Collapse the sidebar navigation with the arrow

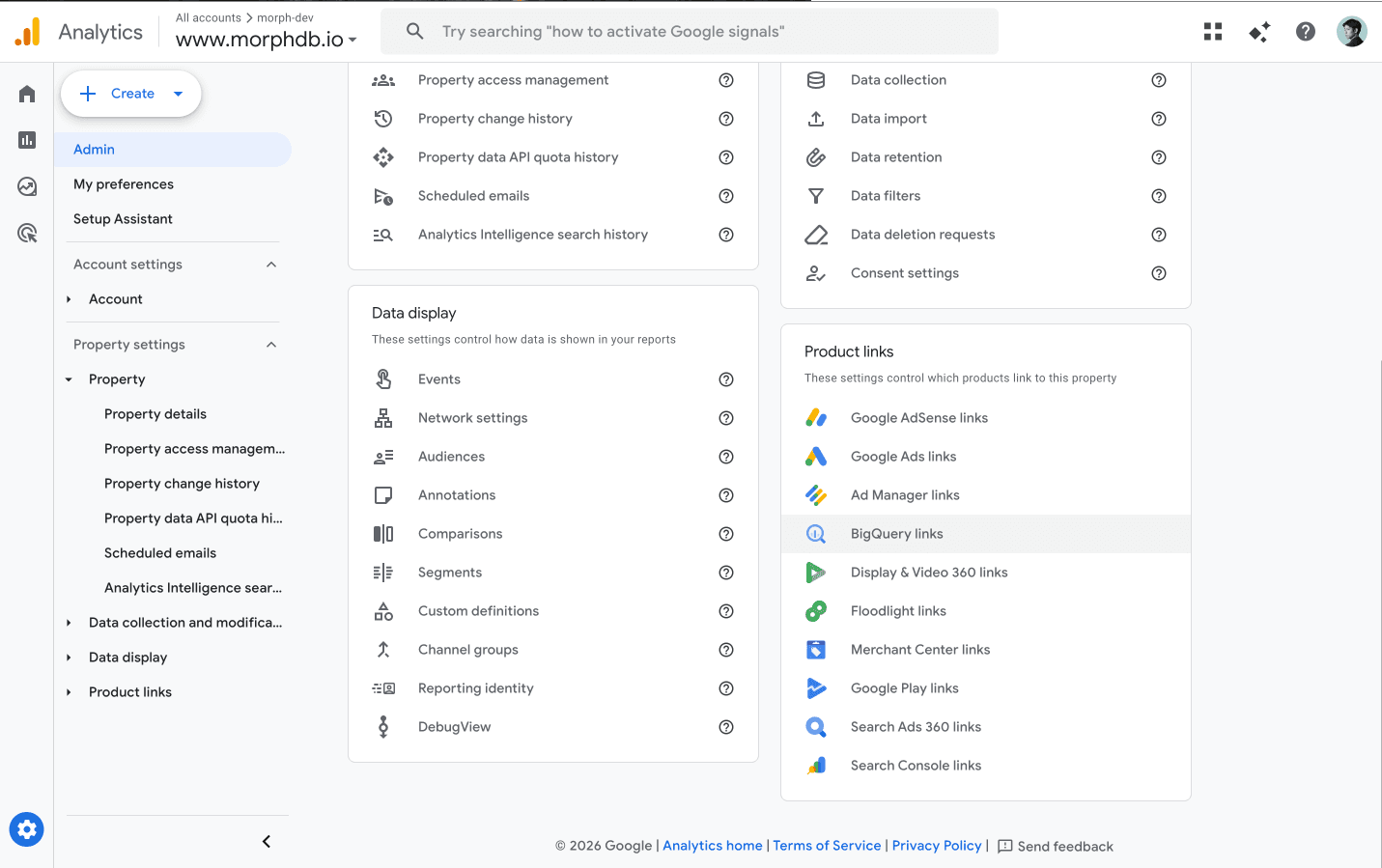pyautogui.click(x=267, y=842)
